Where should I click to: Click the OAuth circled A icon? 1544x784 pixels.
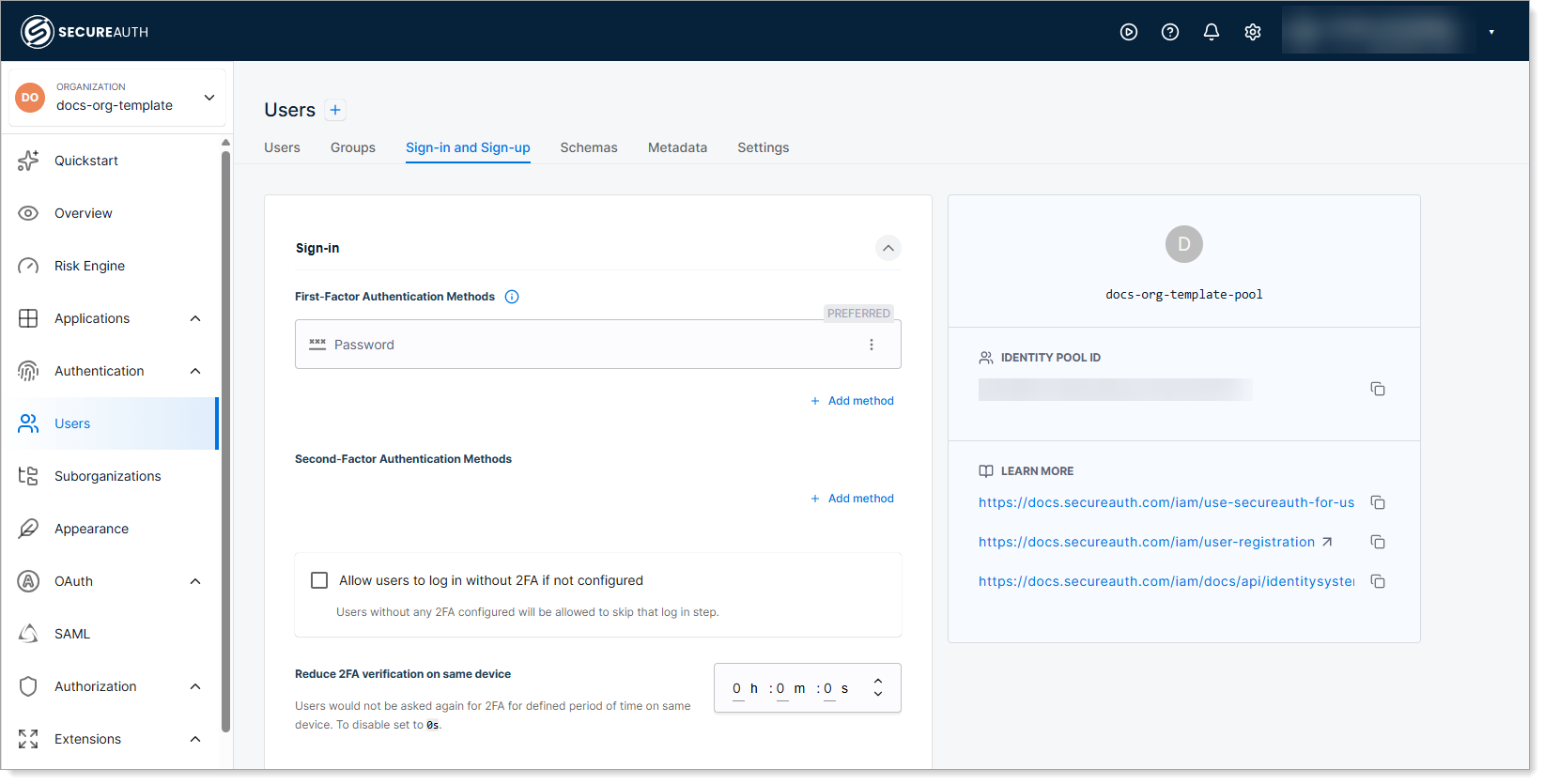point(28,581)
